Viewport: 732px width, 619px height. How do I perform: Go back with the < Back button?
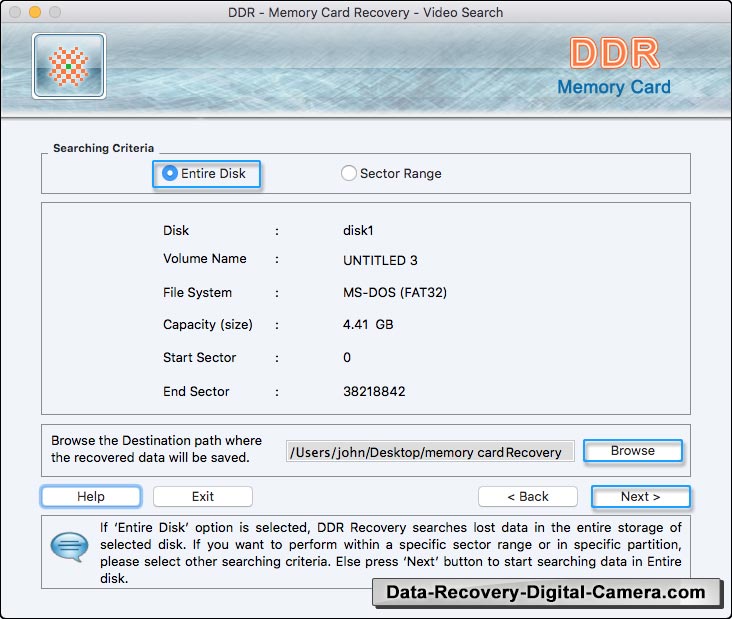[528, 496]
